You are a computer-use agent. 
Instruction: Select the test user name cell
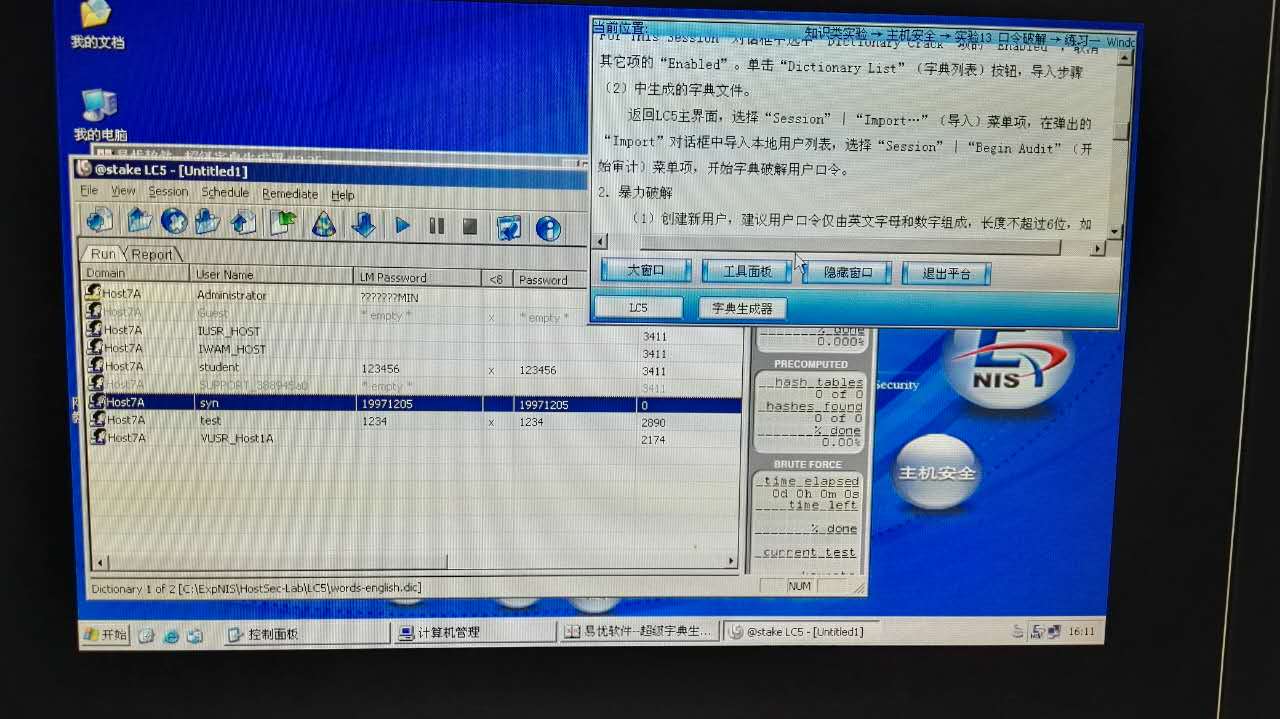click(210, 421)
